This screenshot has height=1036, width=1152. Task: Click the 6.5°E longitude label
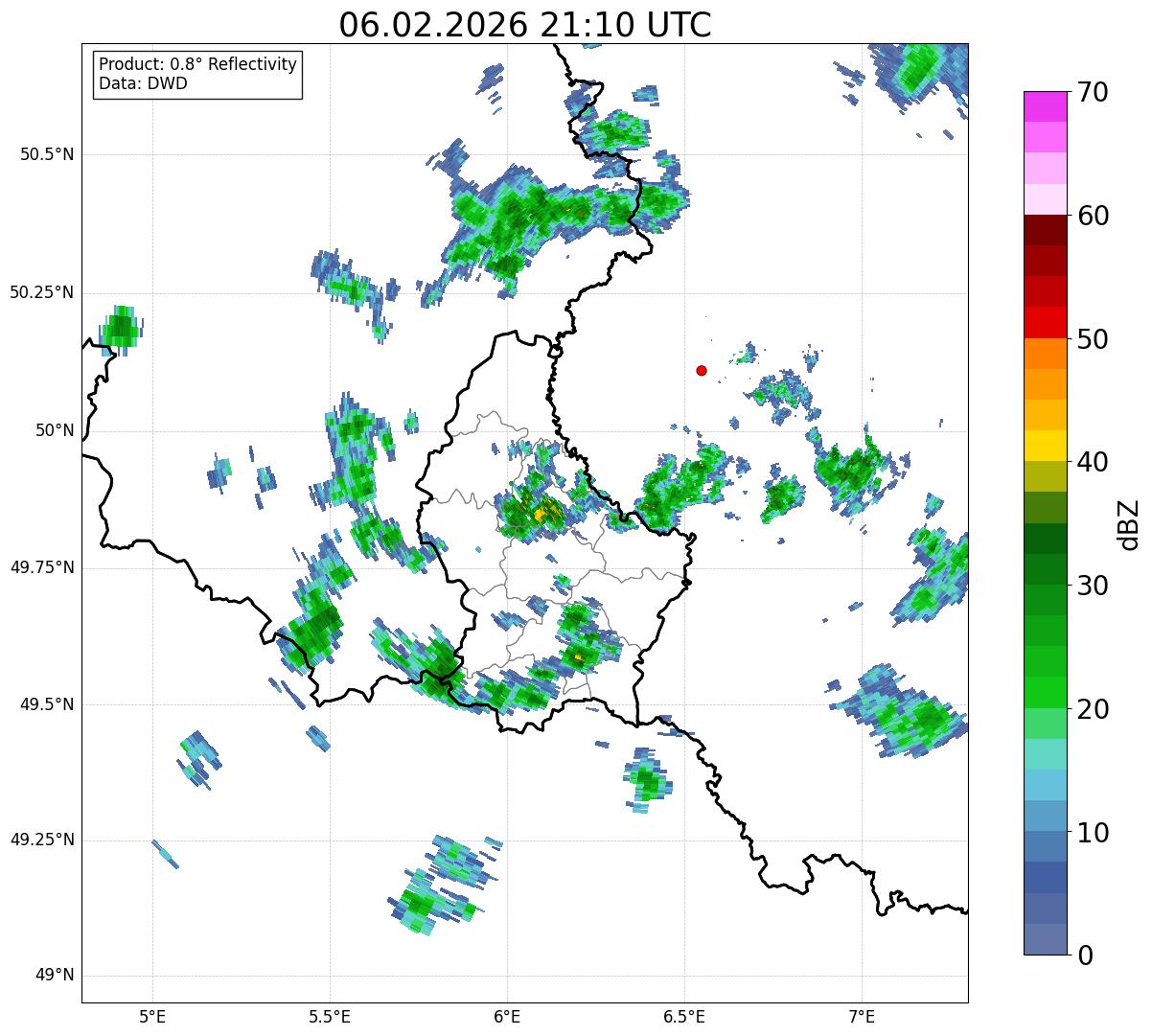tap(684, 1016)
